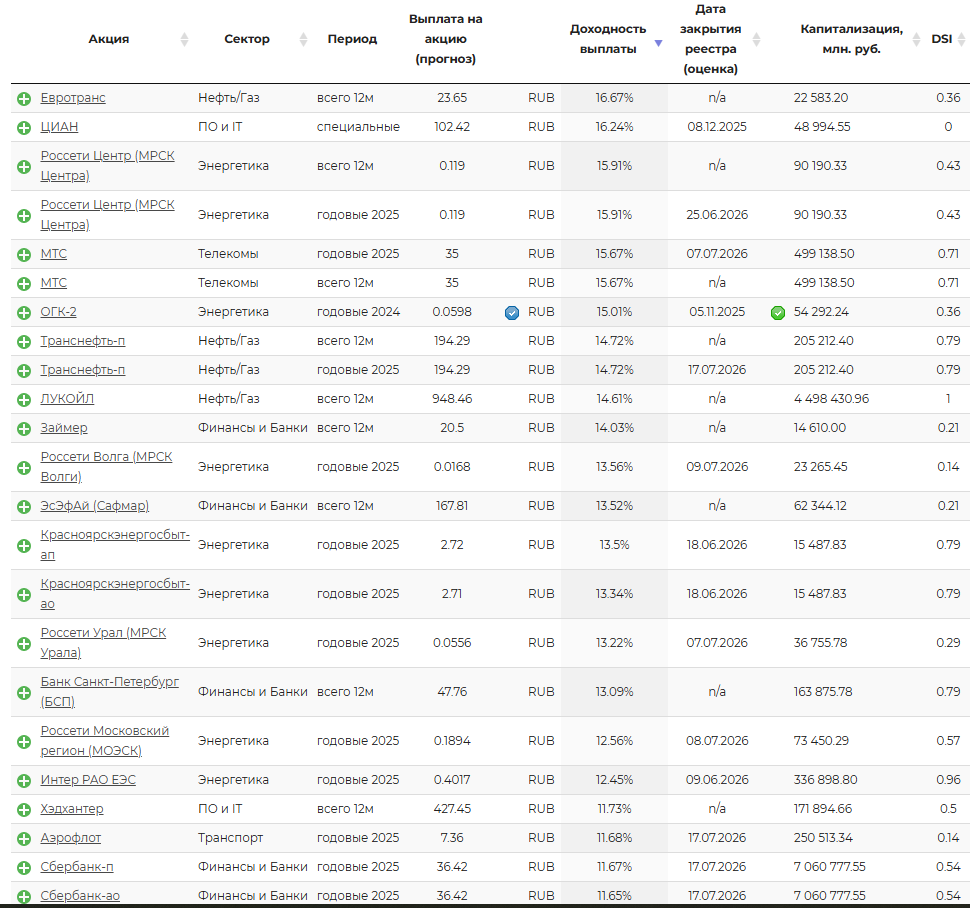The height and width of the screenshot is (908, 970).
Task: Expand the plus icon for Транснефть-п всего 12м
Action: coord(24,342)
